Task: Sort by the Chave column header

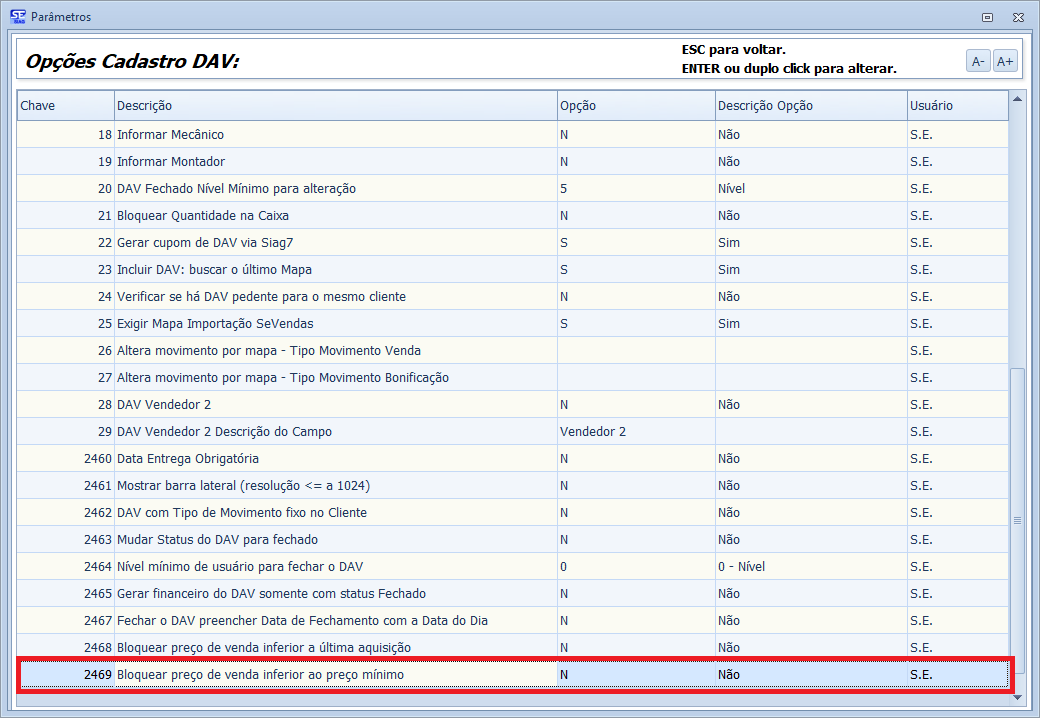Action: click(64, 106)
